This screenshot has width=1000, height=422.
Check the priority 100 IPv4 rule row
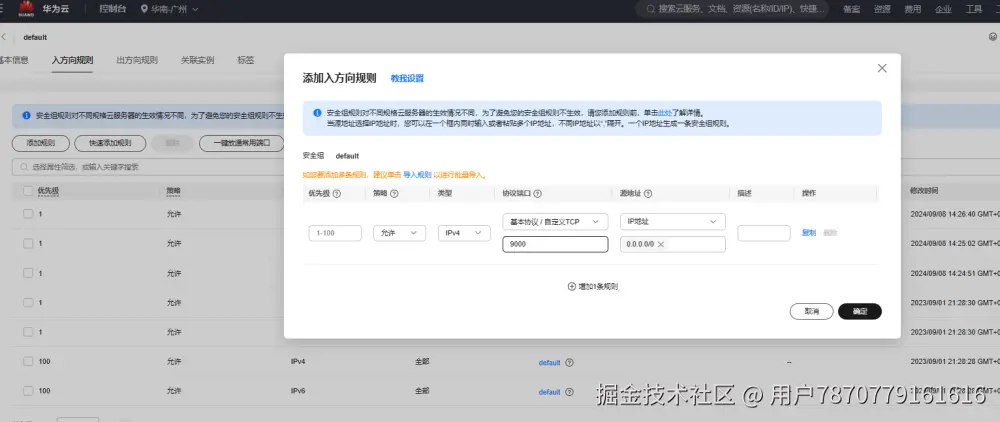coord(28,361)
